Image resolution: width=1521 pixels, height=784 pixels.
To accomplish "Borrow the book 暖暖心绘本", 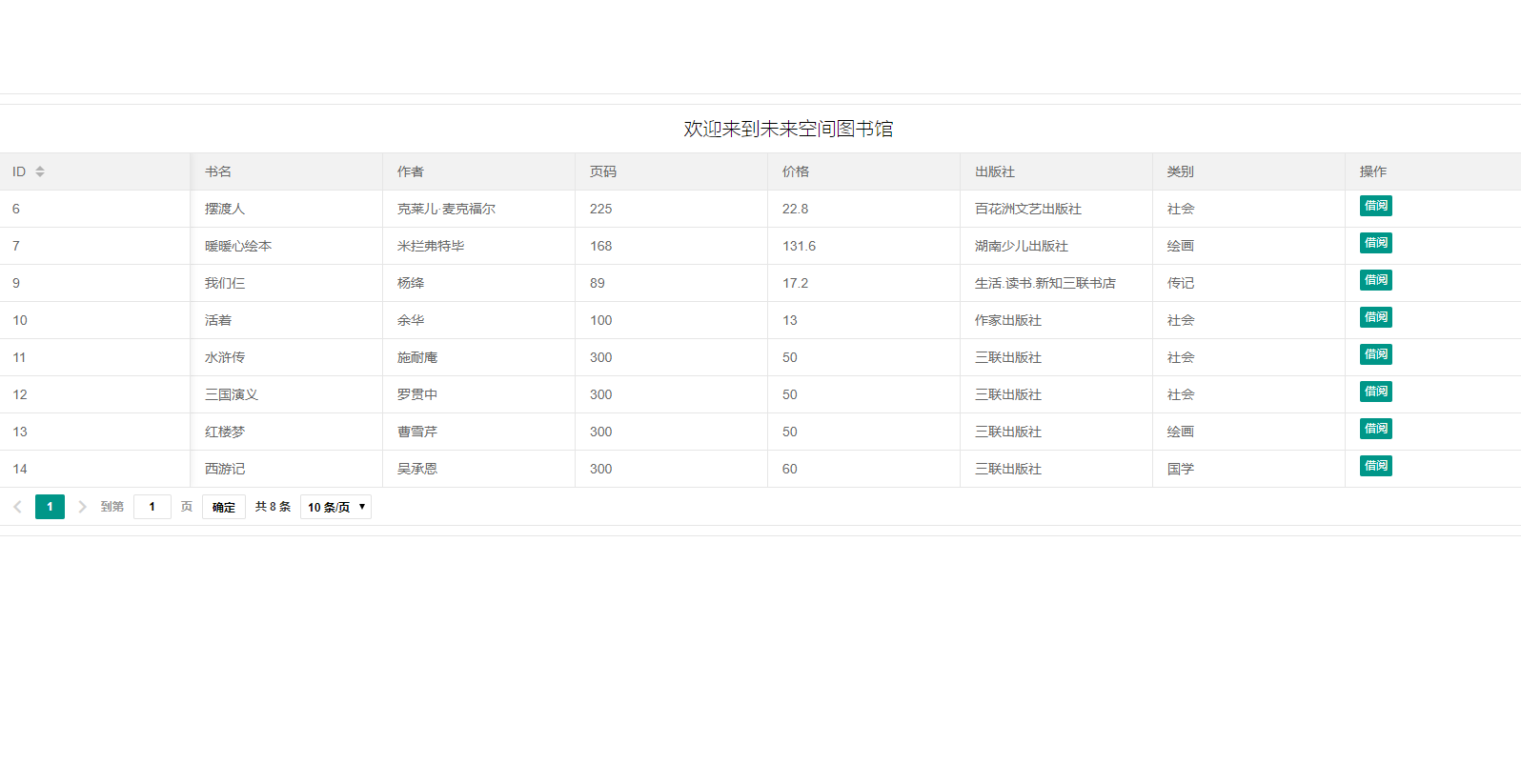I will pos(1375,243).
